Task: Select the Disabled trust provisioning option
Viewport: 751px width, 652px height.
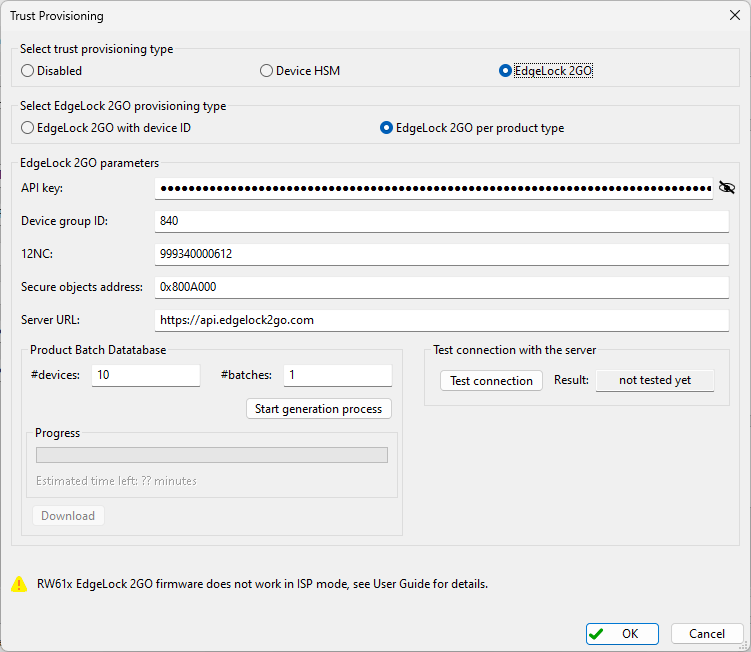Action: tap(28, 71)
